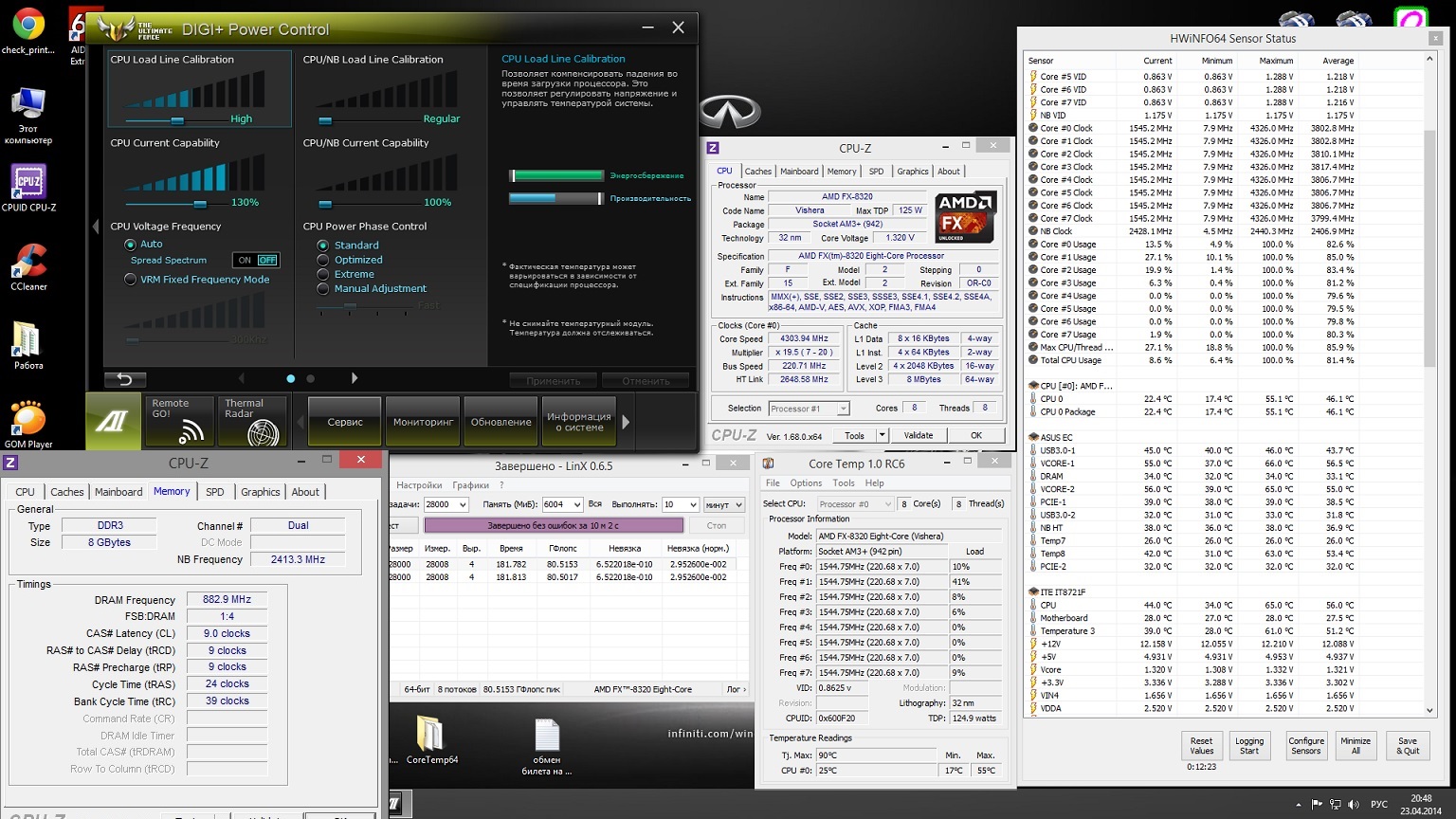Open the Работа folder on desktop
Screen dimensions: 1456x819
pyautogui.click(x=27, y=346)
